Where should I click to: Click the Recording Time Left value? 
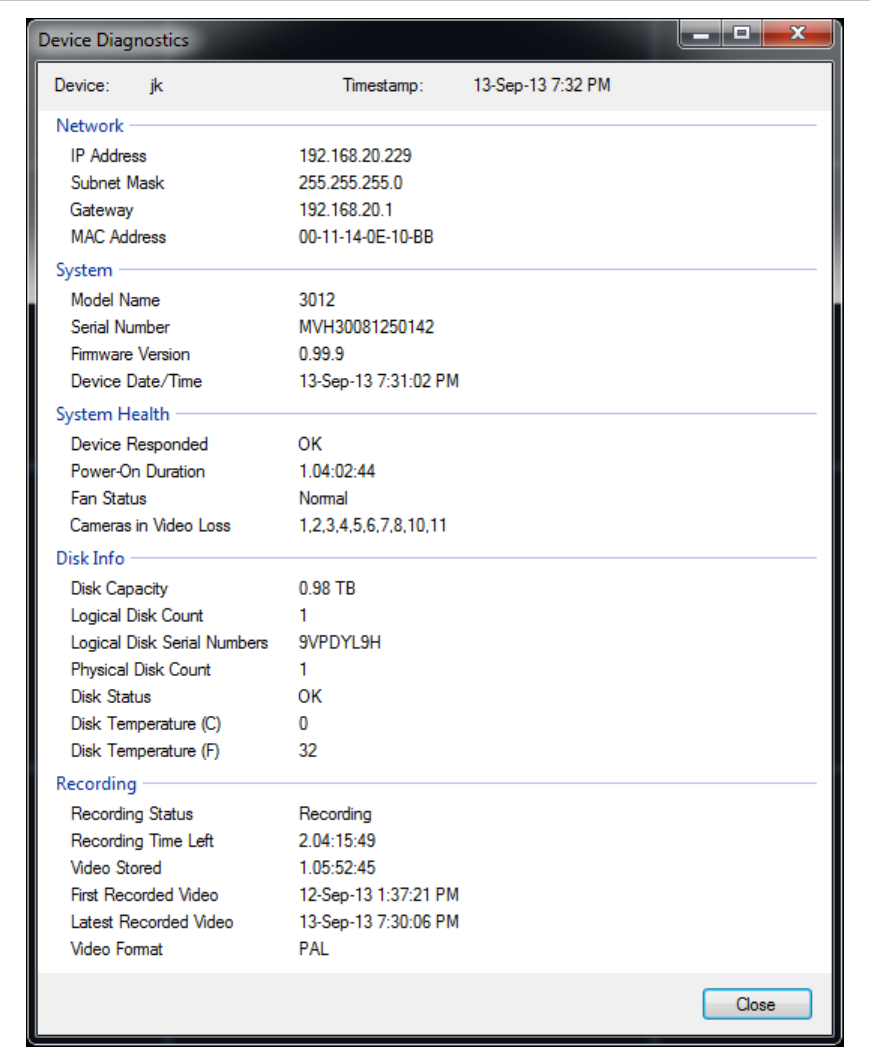337,841
